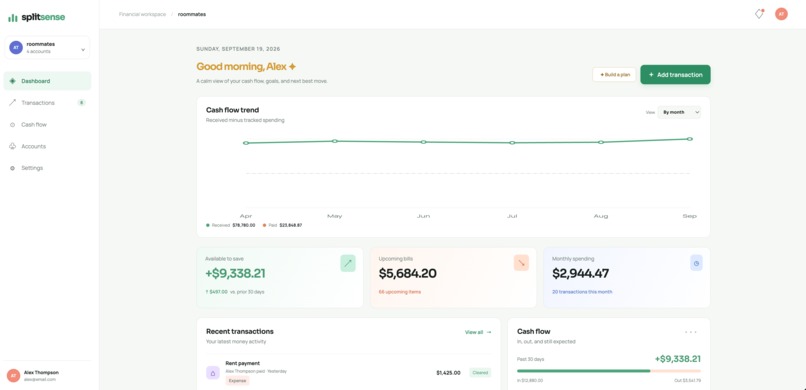Open notifications via the top-right tag icon
Viewport: 806px width, 390px height.
759,14
